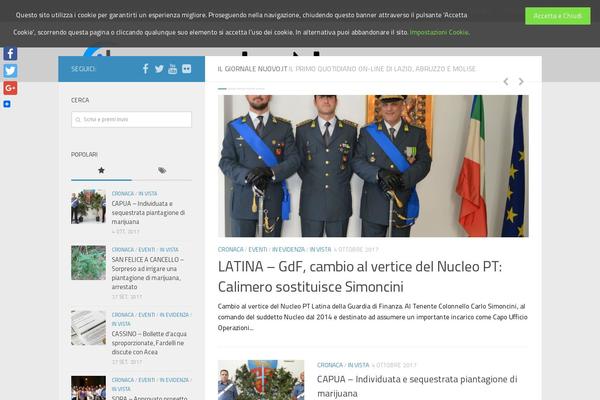The width and height of the screenshot is (600, 400).
Task: Open LATINA GdF headline article
Action: point(360,276)
